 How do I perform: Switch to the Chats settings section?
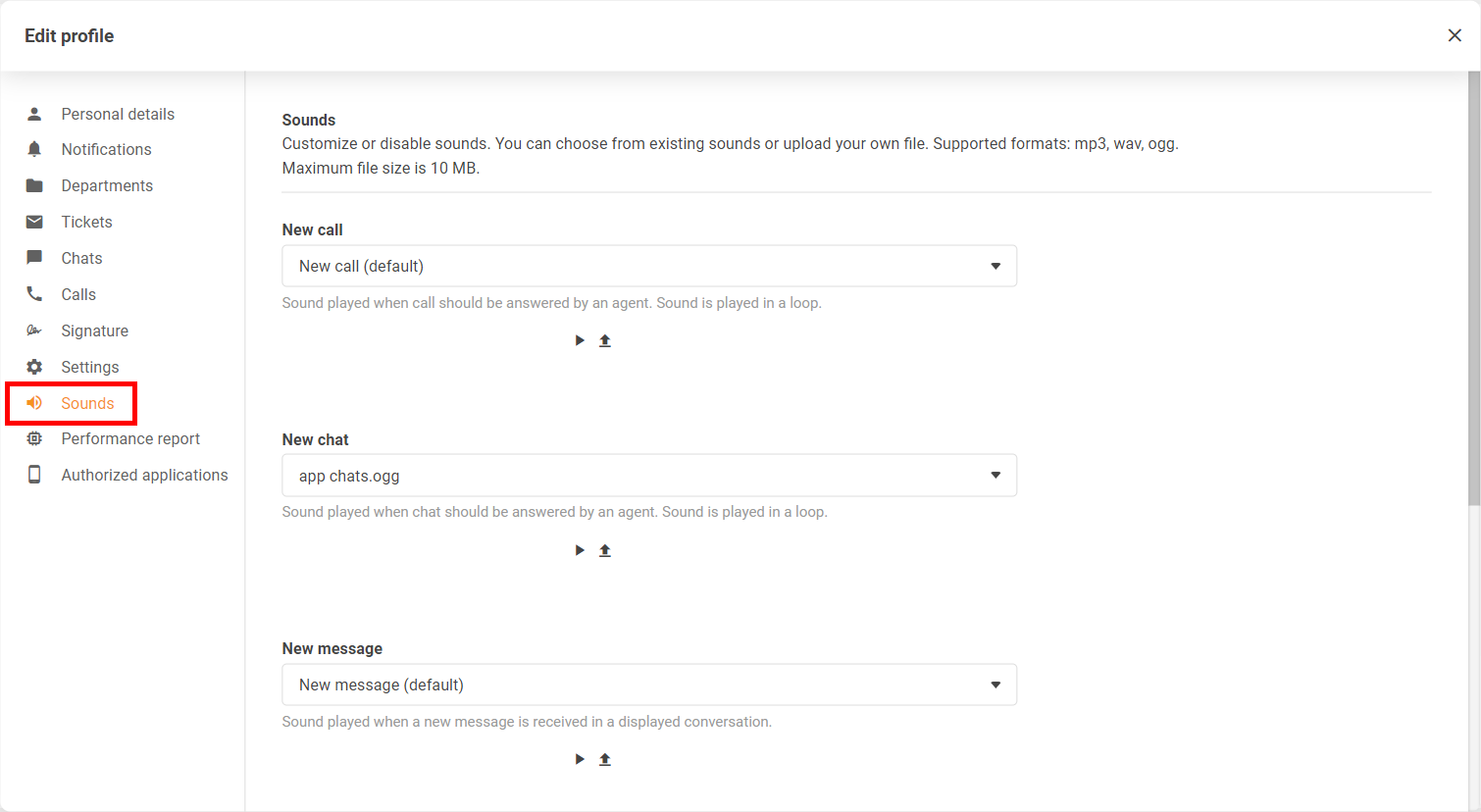pyautogui.click(x=81, y=258)
